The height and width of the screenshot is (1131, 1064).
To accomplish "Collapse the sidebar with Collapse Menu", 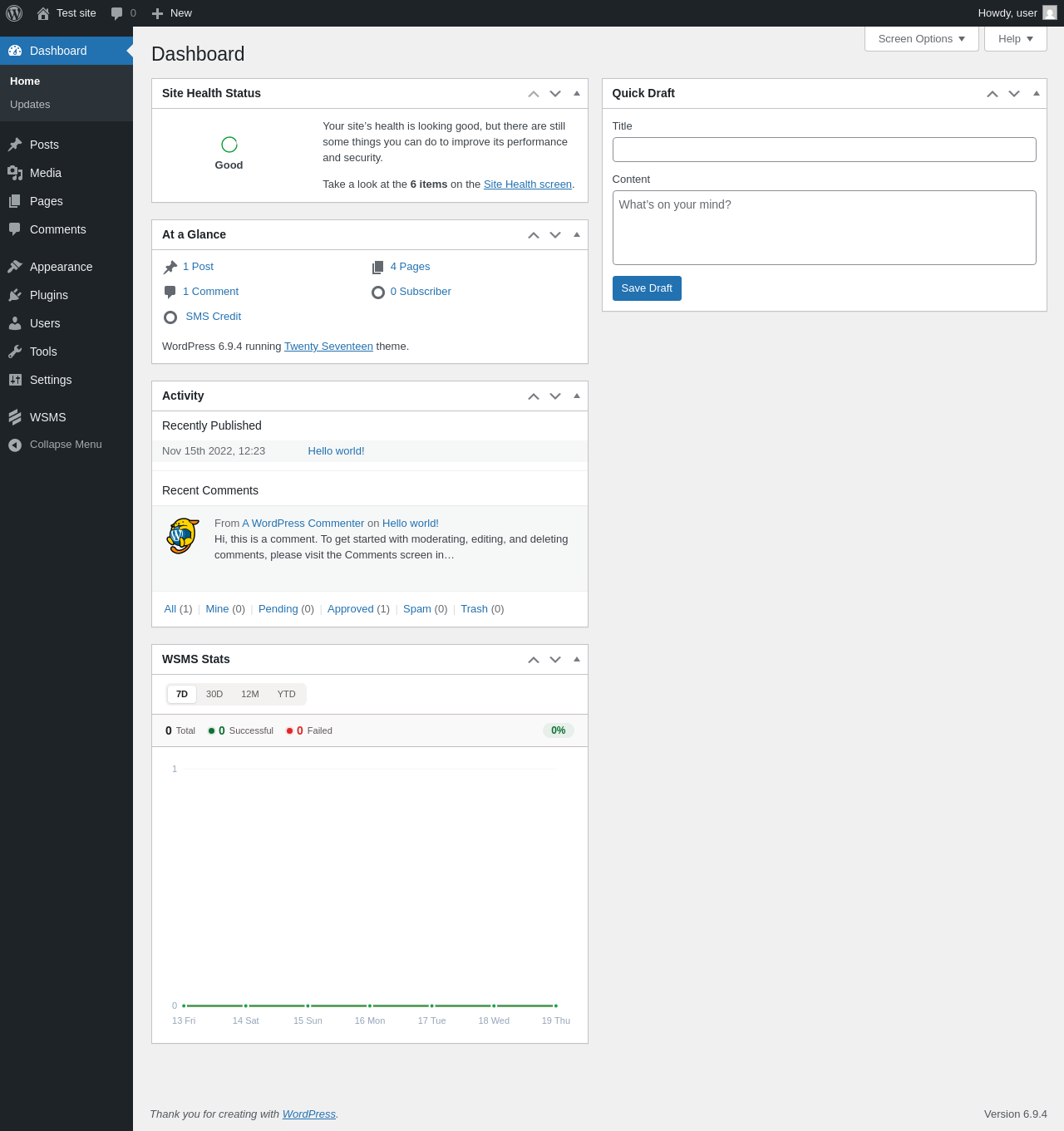I will pos(55,445).
